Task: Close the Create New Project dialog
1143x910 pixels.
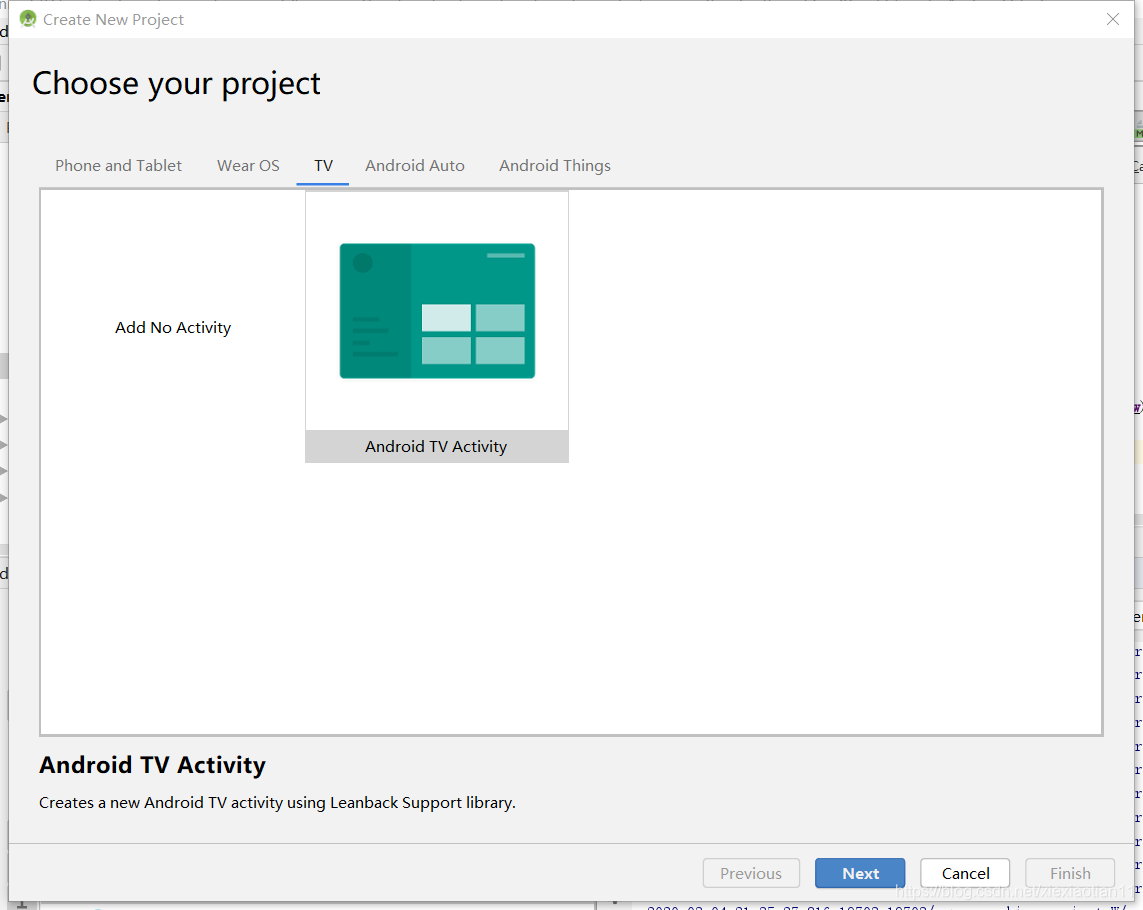Action: coord(1112,19)
